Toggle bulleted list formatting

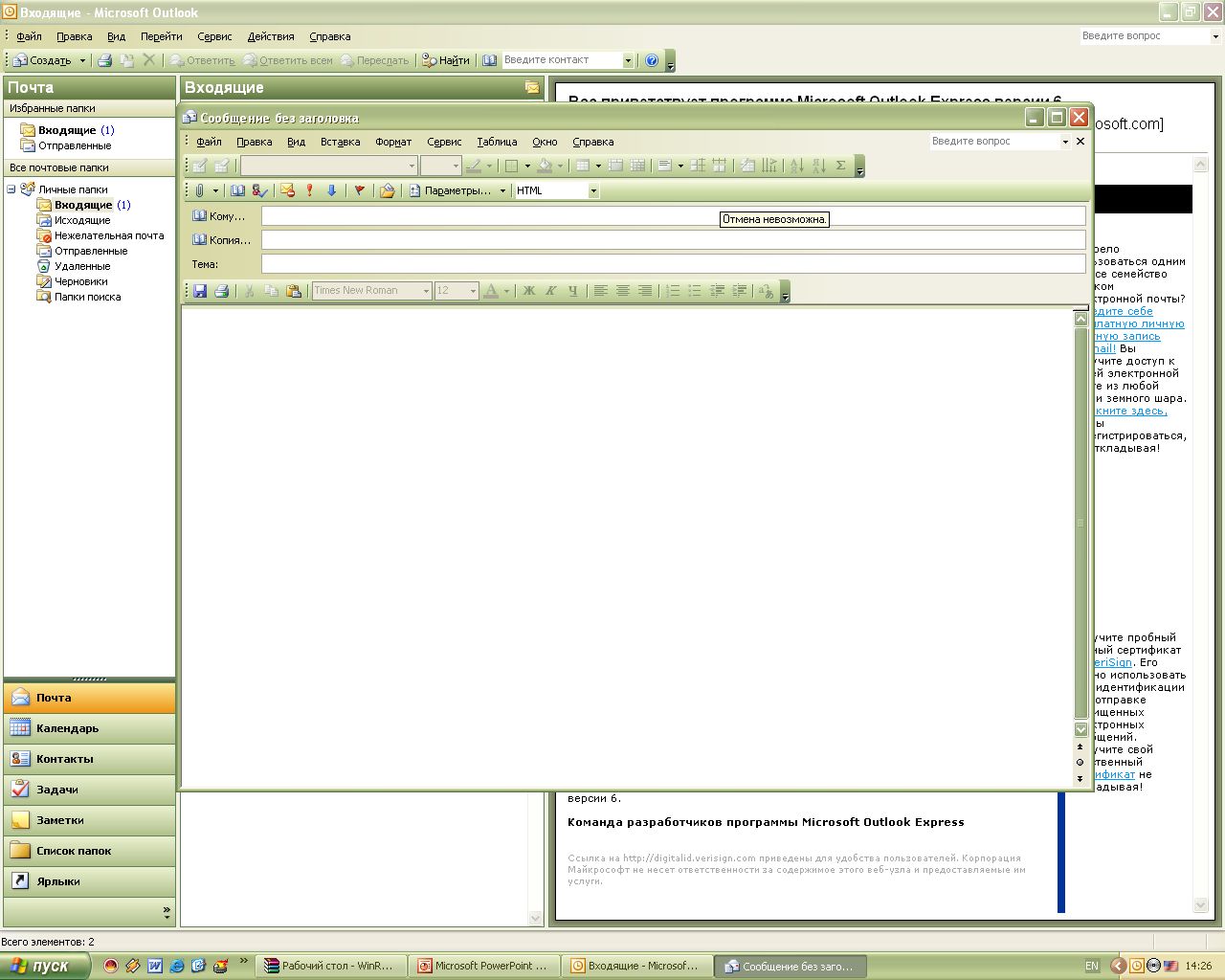[x=694, y=291]
